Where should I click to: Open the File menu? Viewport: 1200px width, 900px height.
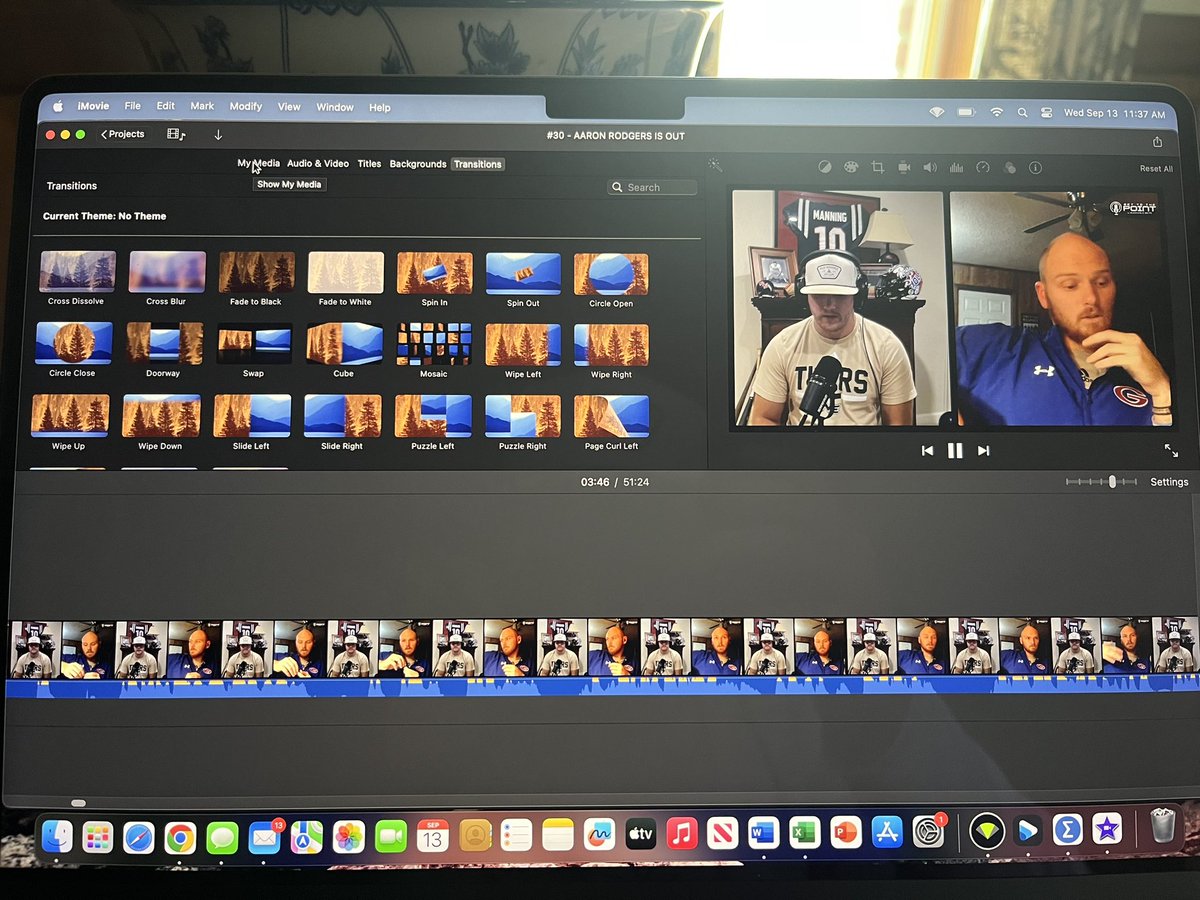coord(133,106)
